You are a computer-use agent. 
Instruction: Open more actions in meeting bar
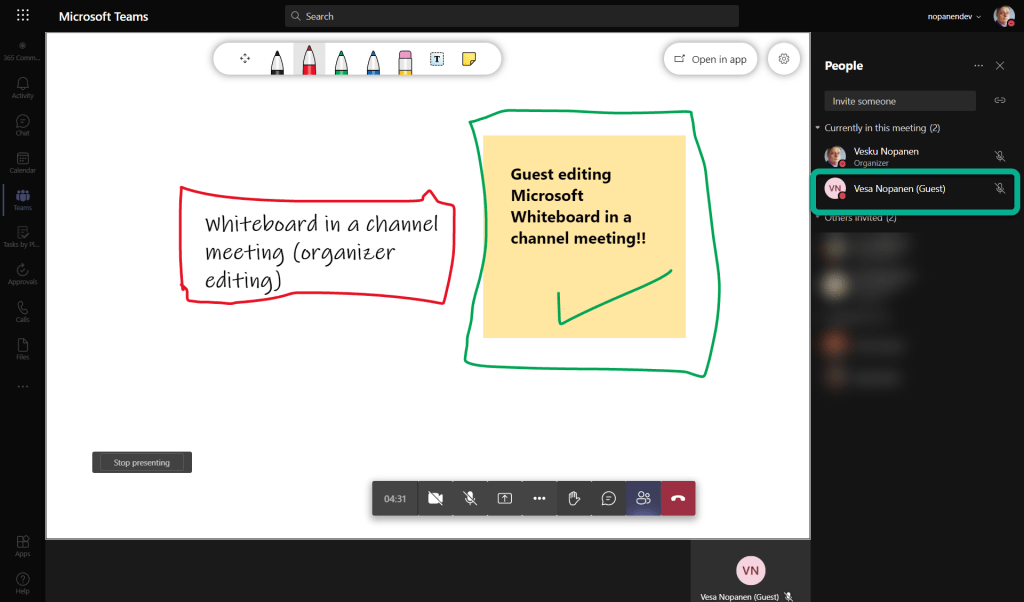[x=539, y=498]
